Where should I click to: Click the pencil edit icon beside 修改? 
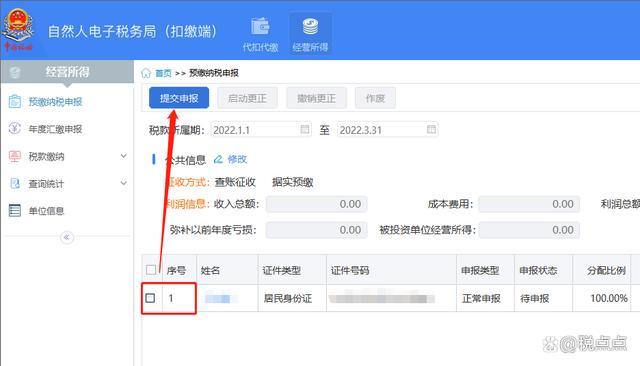tap(218, 159)
